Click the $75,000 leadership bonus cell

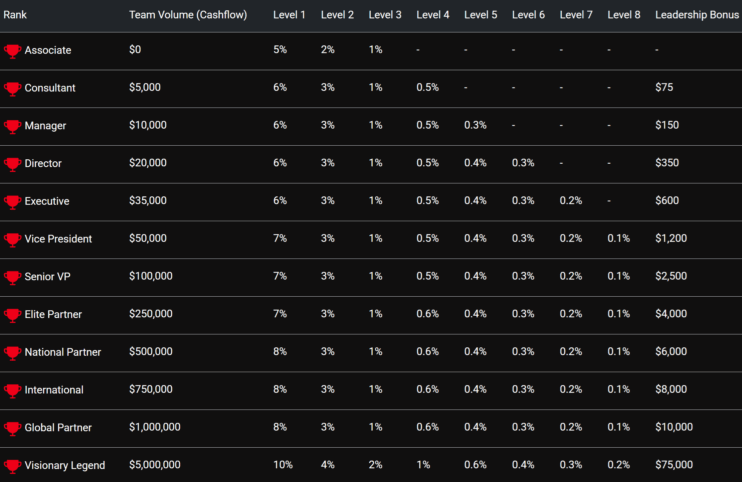[674, 465]
